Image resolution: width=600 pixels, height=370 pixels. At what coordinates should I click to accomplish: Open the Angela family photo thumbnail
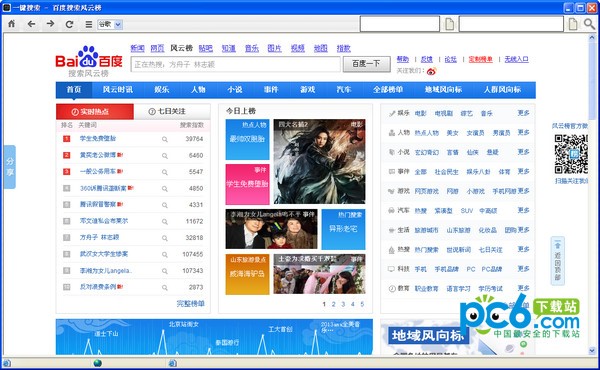tap(271, 229)
